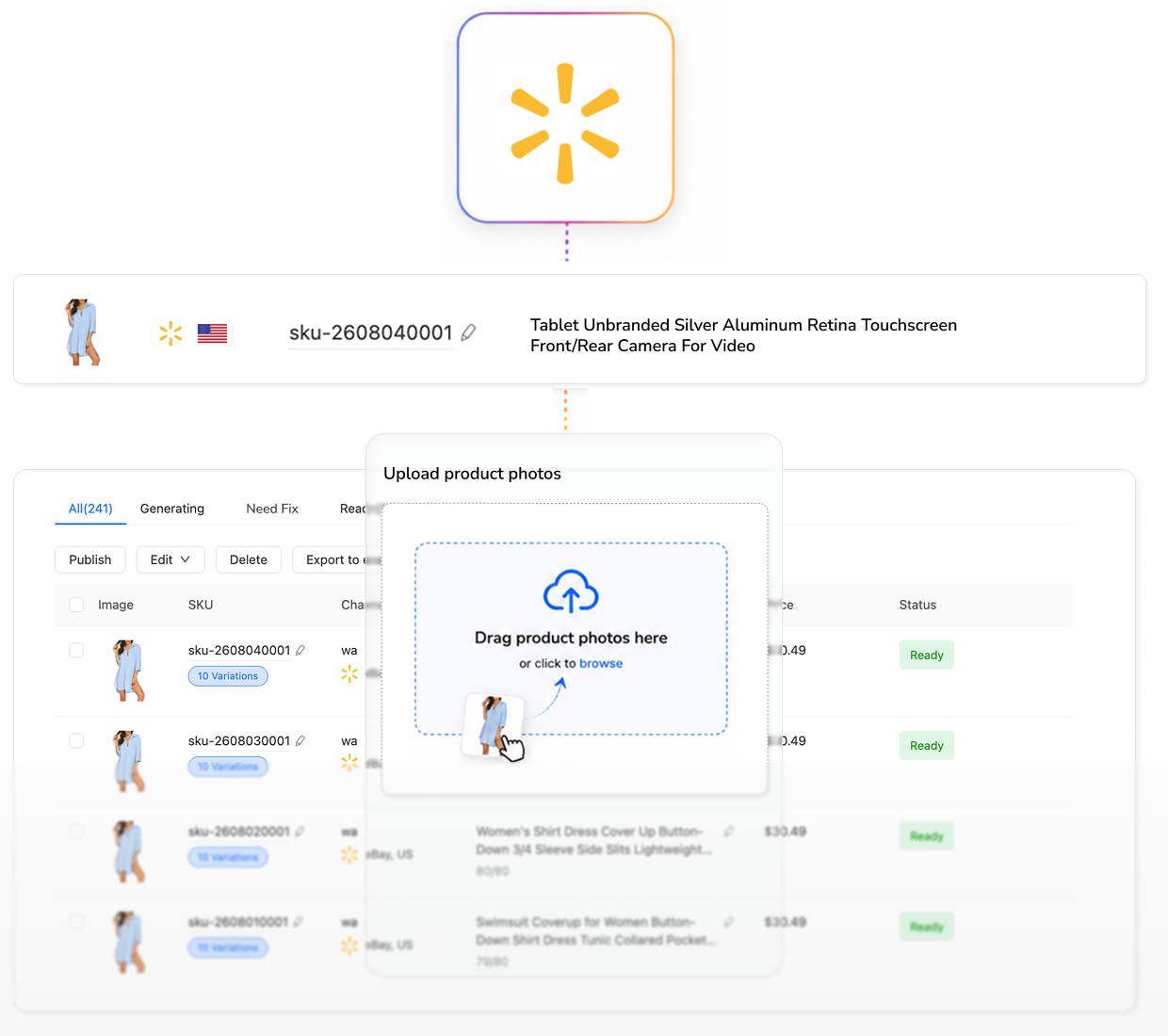This screenshot has height=1036, width=1168.
Task: Click the Walmart channel icon in row sku-2608020001
Action: point(349,854)
